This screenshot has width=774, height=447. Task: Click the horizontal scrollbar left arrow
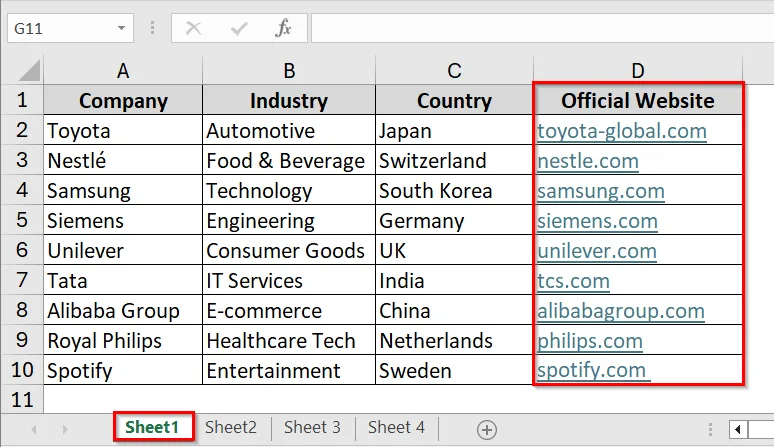click(x=738, y=429)
